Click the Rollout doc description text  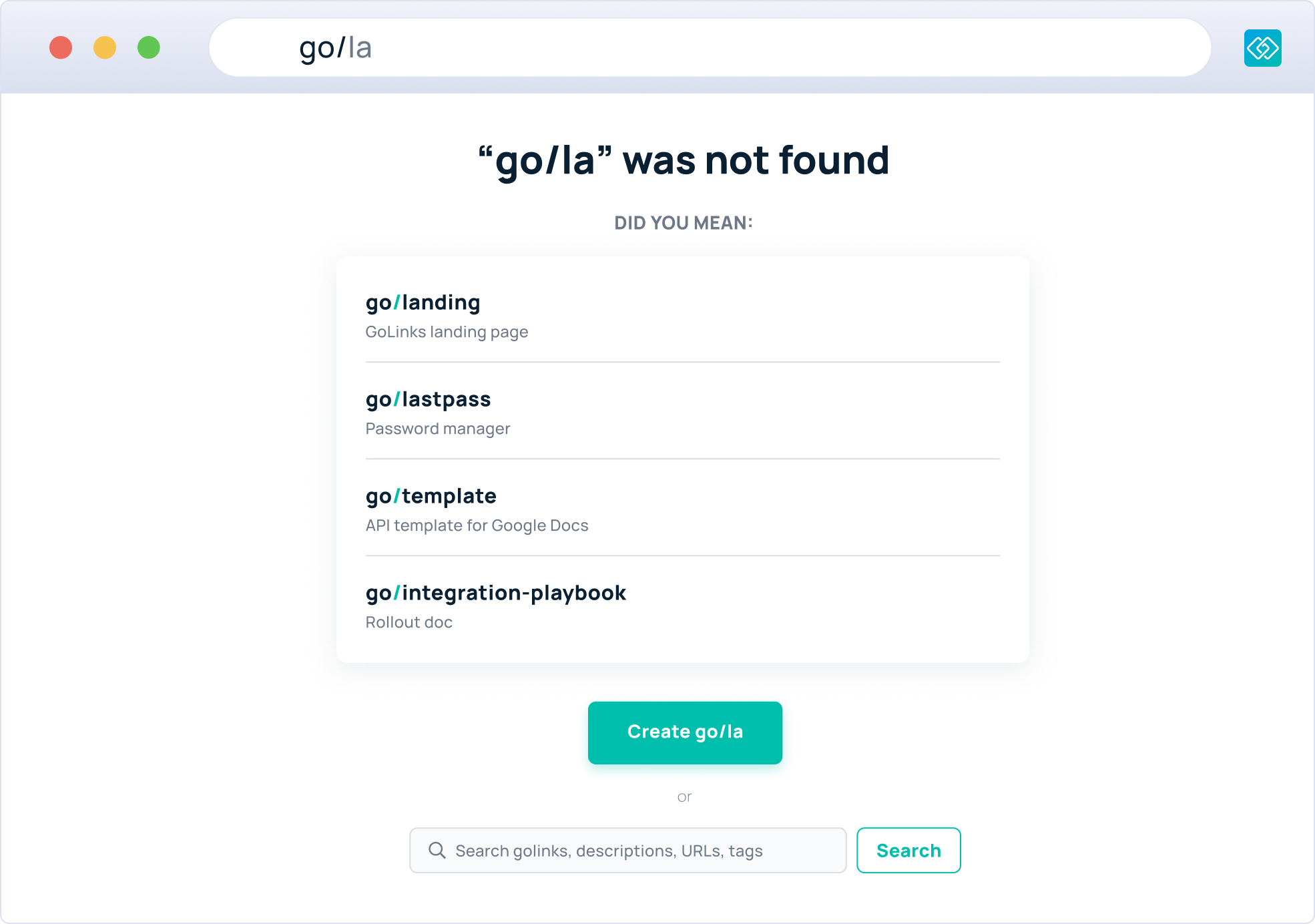pyautogui.click(x=409, y=622)
